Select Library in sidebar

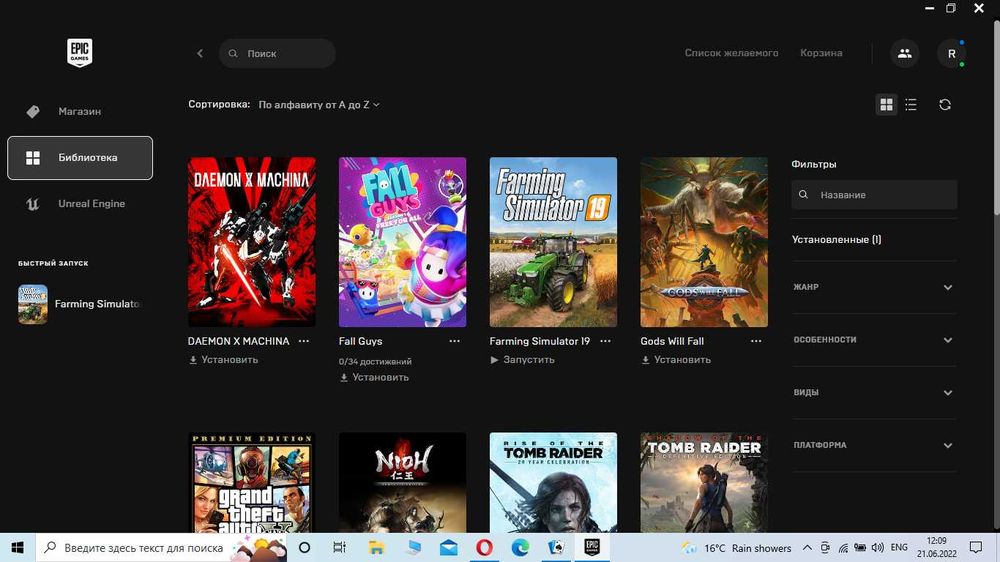tap(80, 158)
